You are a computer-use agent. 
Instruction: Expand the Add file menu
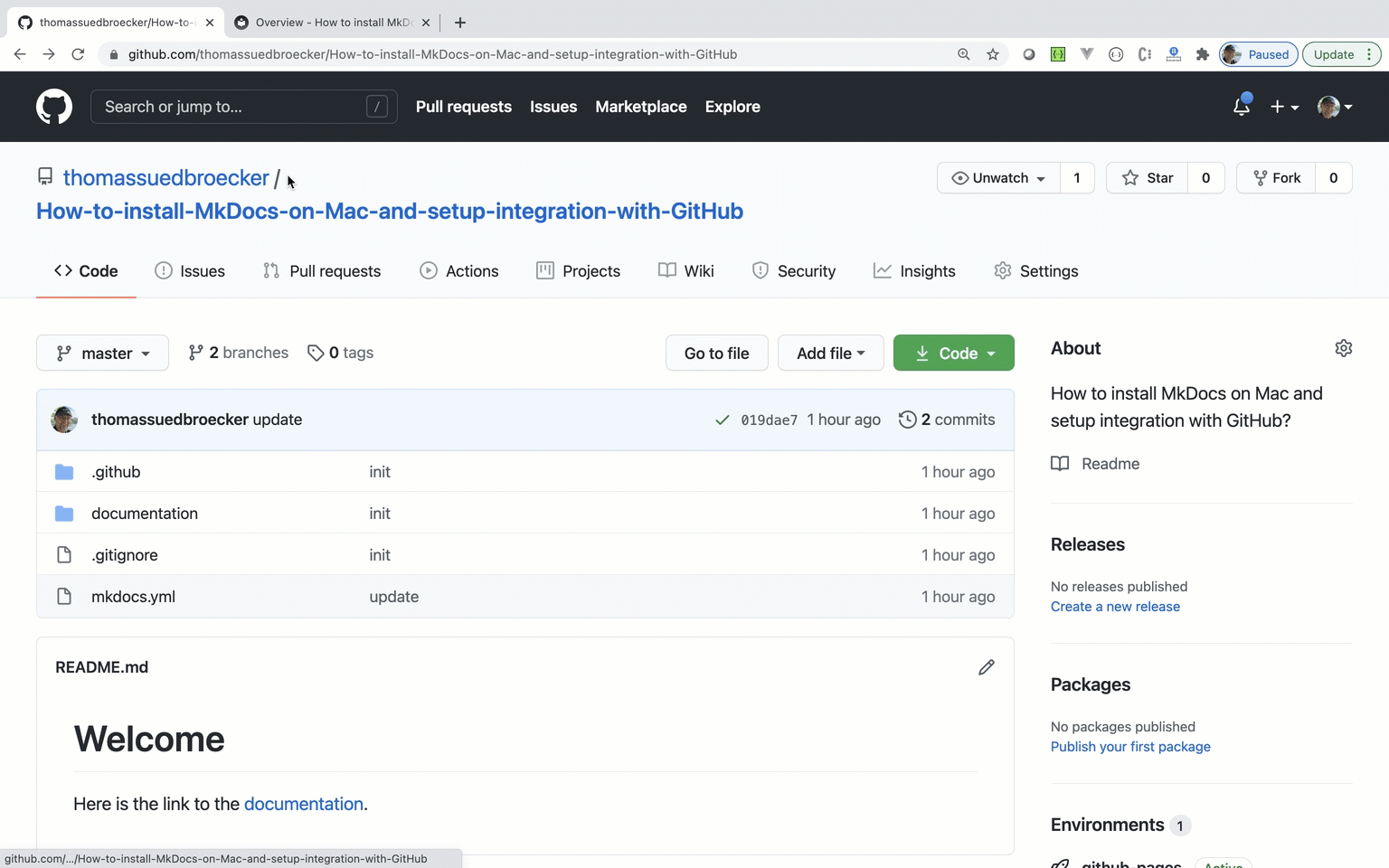(x=831, y=353)
